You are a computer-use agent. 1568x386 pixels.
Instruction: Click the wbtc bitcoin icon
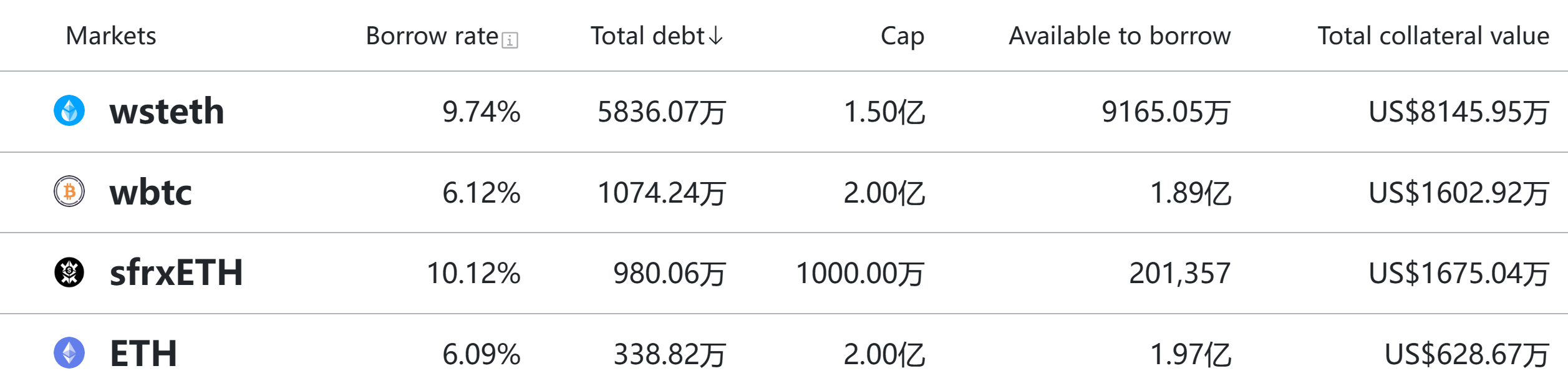[x=69, y=191]
